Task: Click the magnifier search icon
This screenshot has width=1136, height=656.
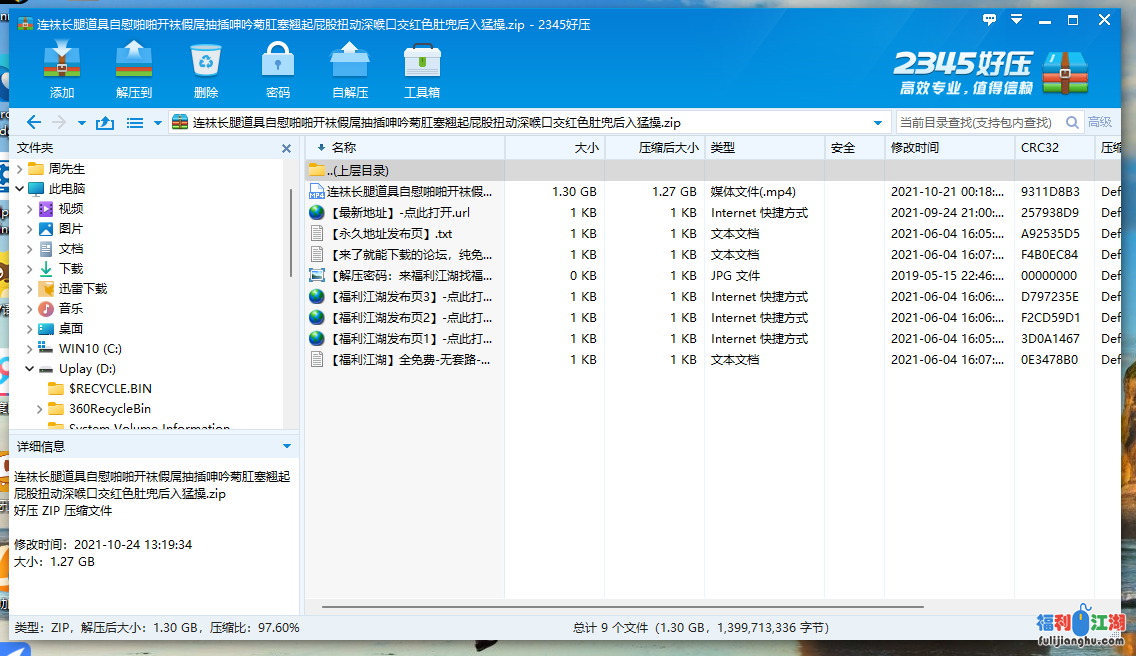Action: [1072, 123]
